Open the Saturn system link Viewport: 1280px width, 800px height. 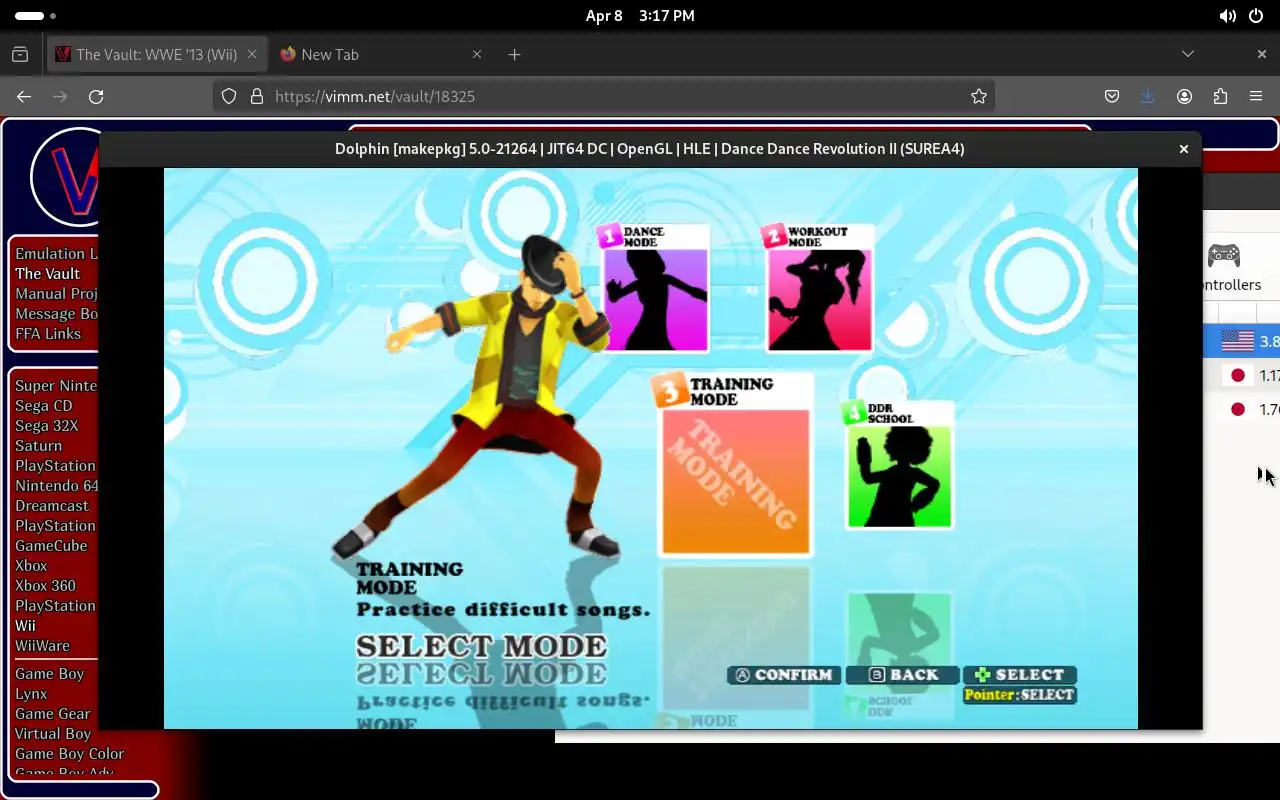tap(38, 445)
